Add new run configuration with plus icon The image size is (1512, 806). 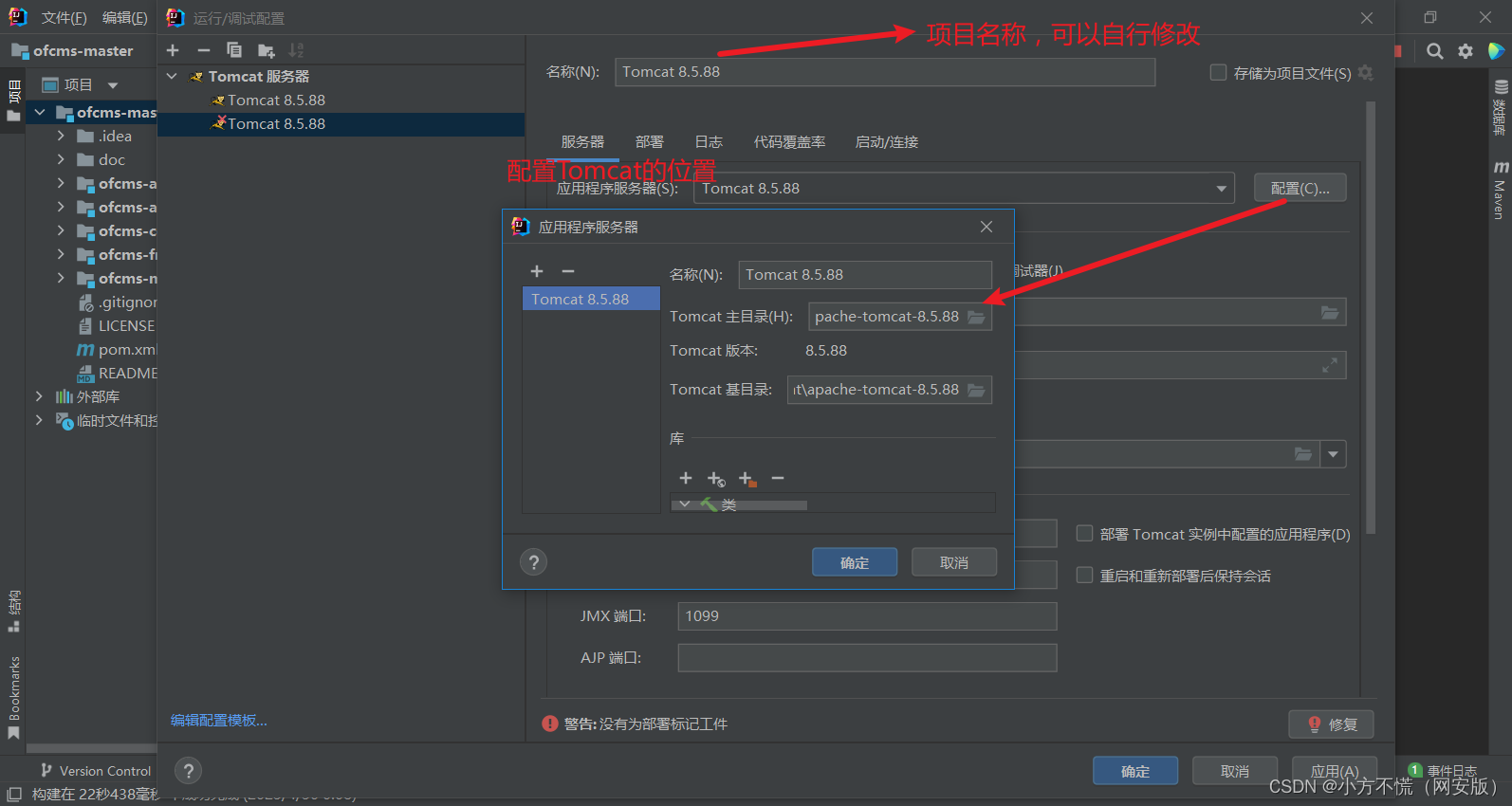click(173, 50)
